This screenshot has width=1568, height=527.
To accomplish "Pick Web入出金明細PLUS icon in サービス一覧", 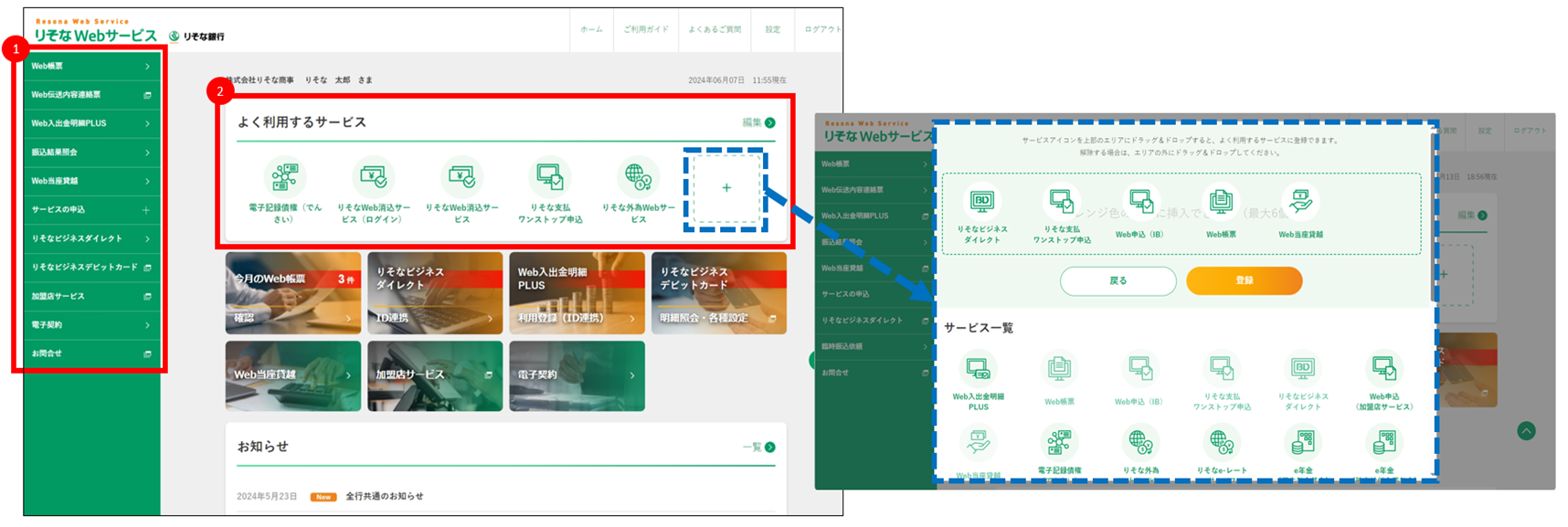I will tap(978, 369).
